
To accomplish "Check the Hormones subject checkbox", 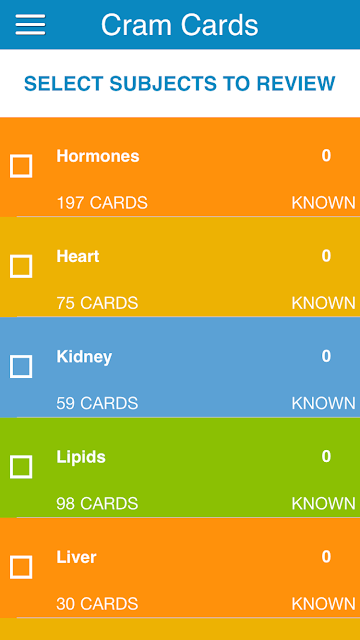I will coord(21,166).
